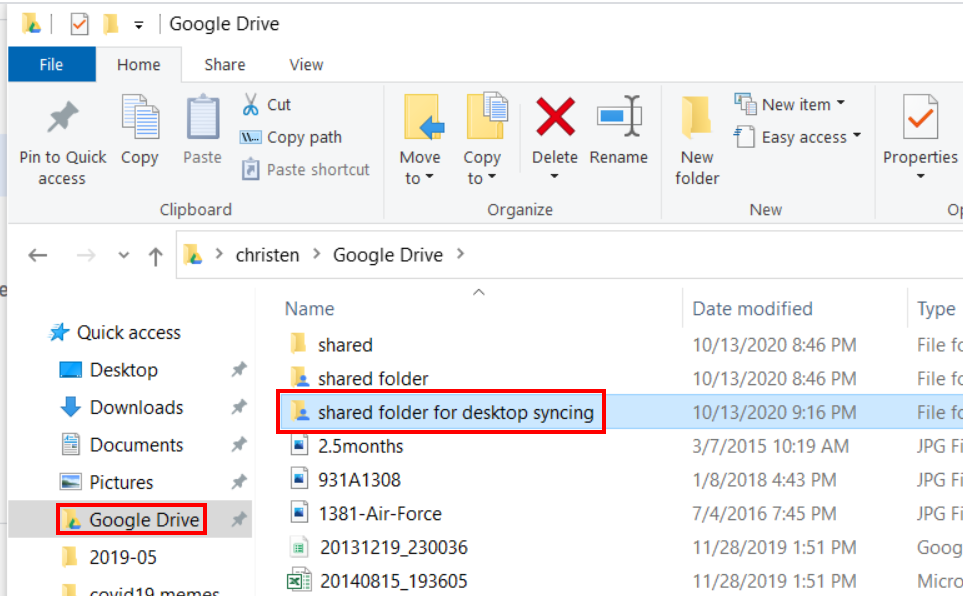Switch to the View ribbon tab

(x=305, y=64)
